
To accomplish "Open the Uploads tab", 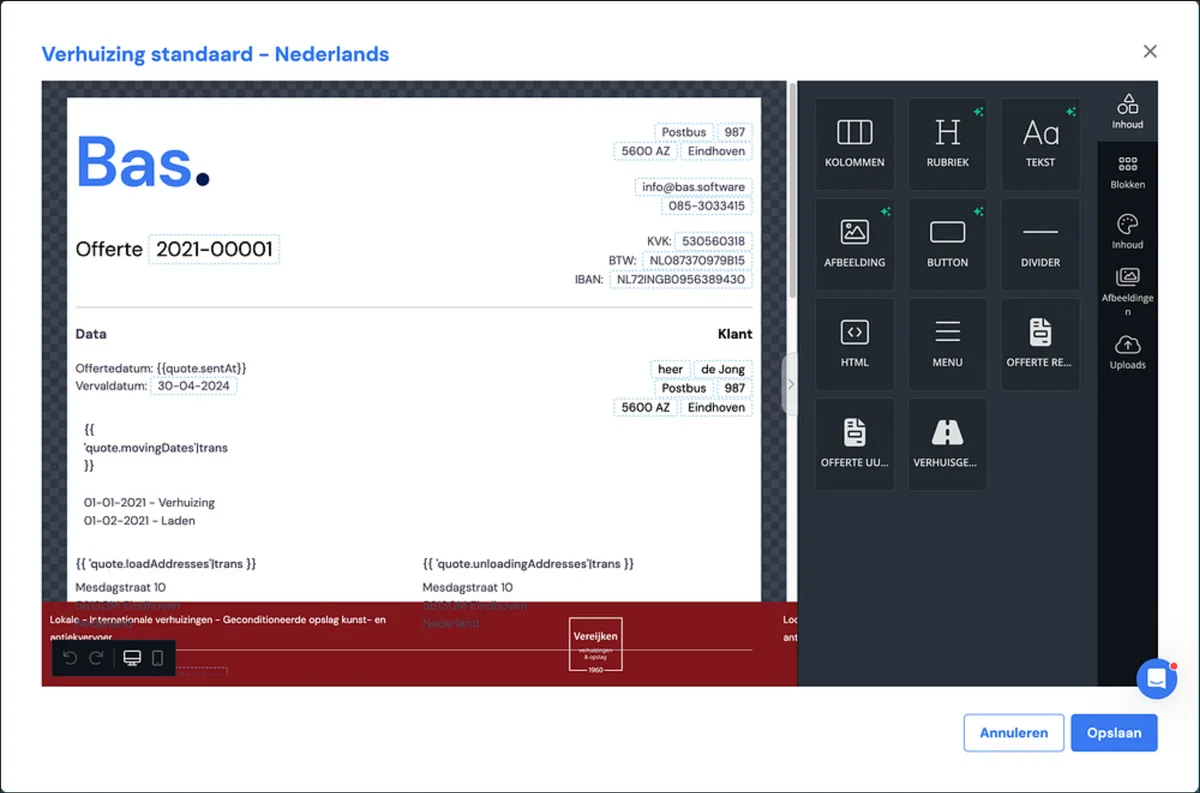I will (x=1127, y=352).
